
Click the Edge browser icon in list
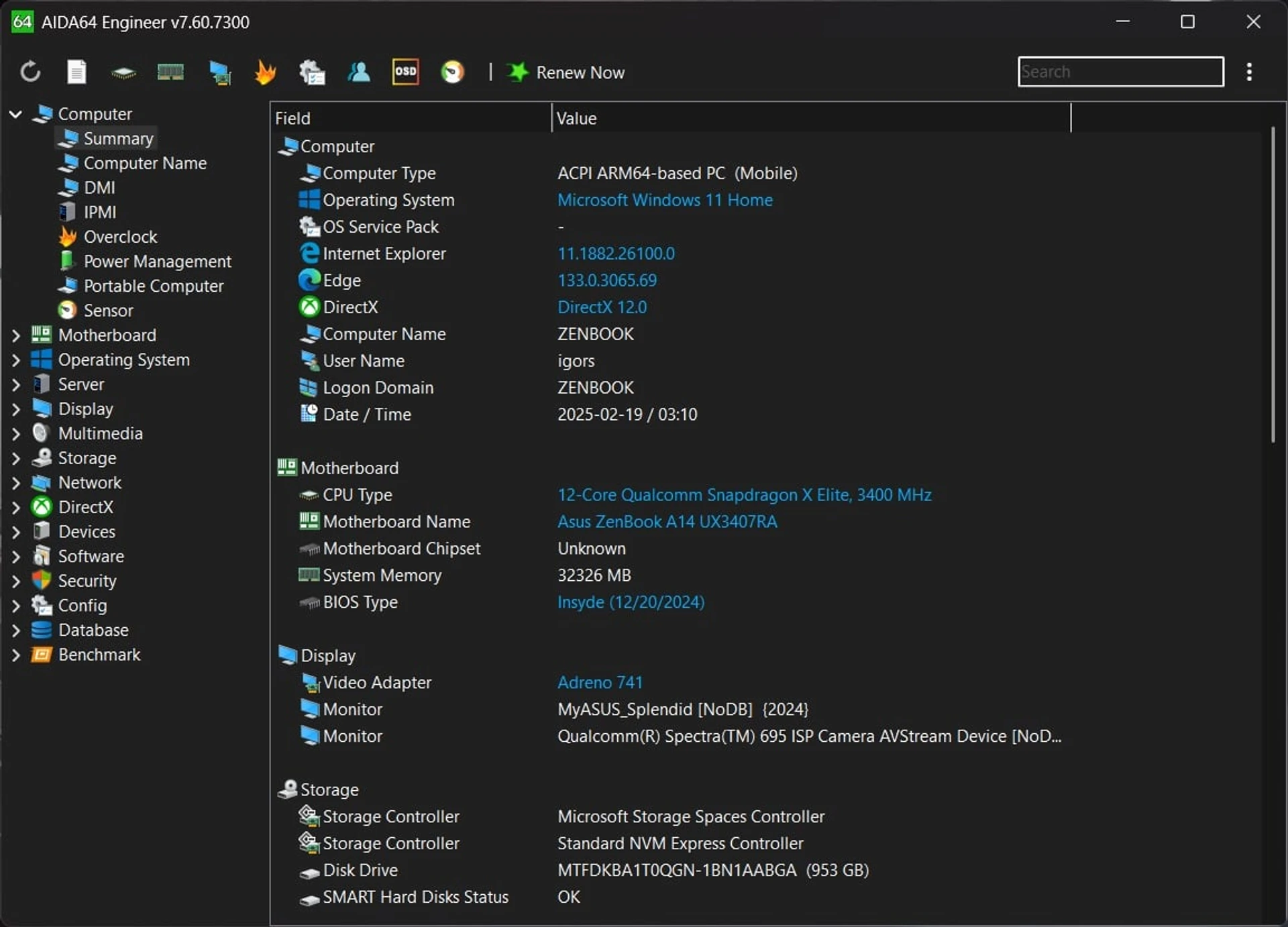(309, 280)
